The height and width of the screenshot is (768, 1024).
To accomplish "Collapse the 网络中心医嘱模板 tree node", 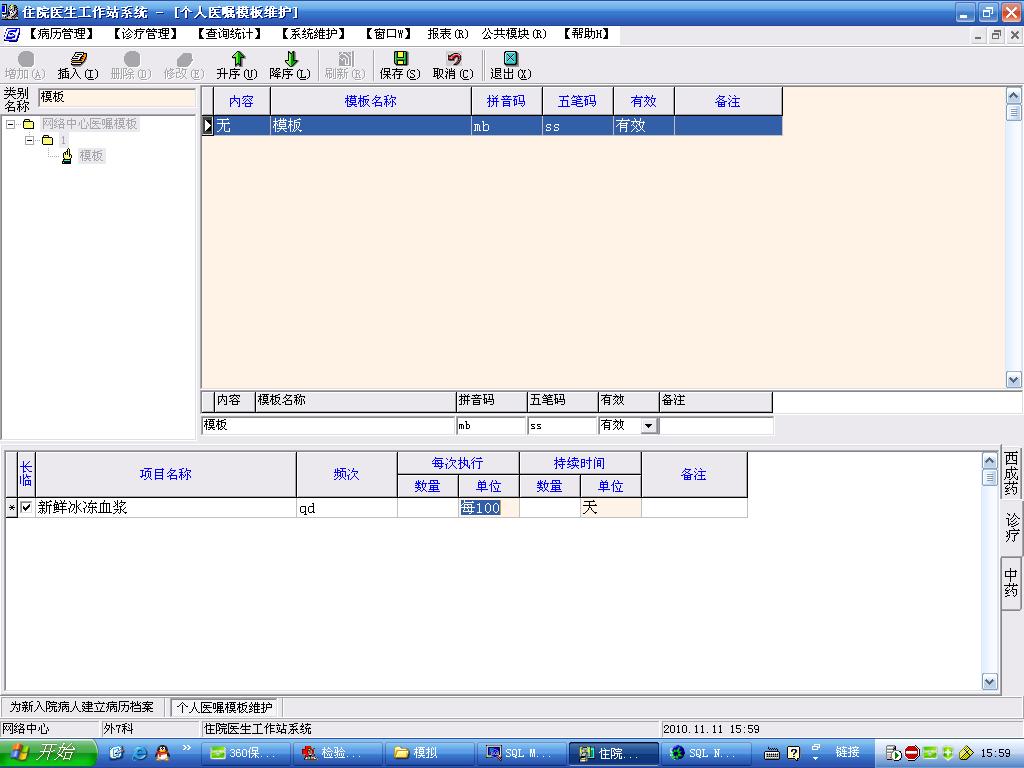I will click(11, 125).
